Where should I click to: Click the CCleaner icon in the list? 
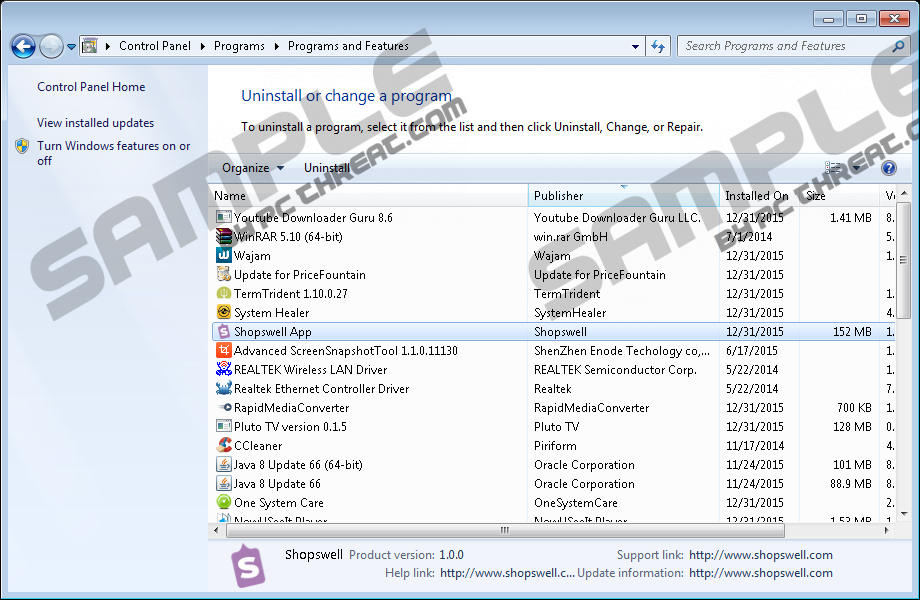tap(224, 446)
